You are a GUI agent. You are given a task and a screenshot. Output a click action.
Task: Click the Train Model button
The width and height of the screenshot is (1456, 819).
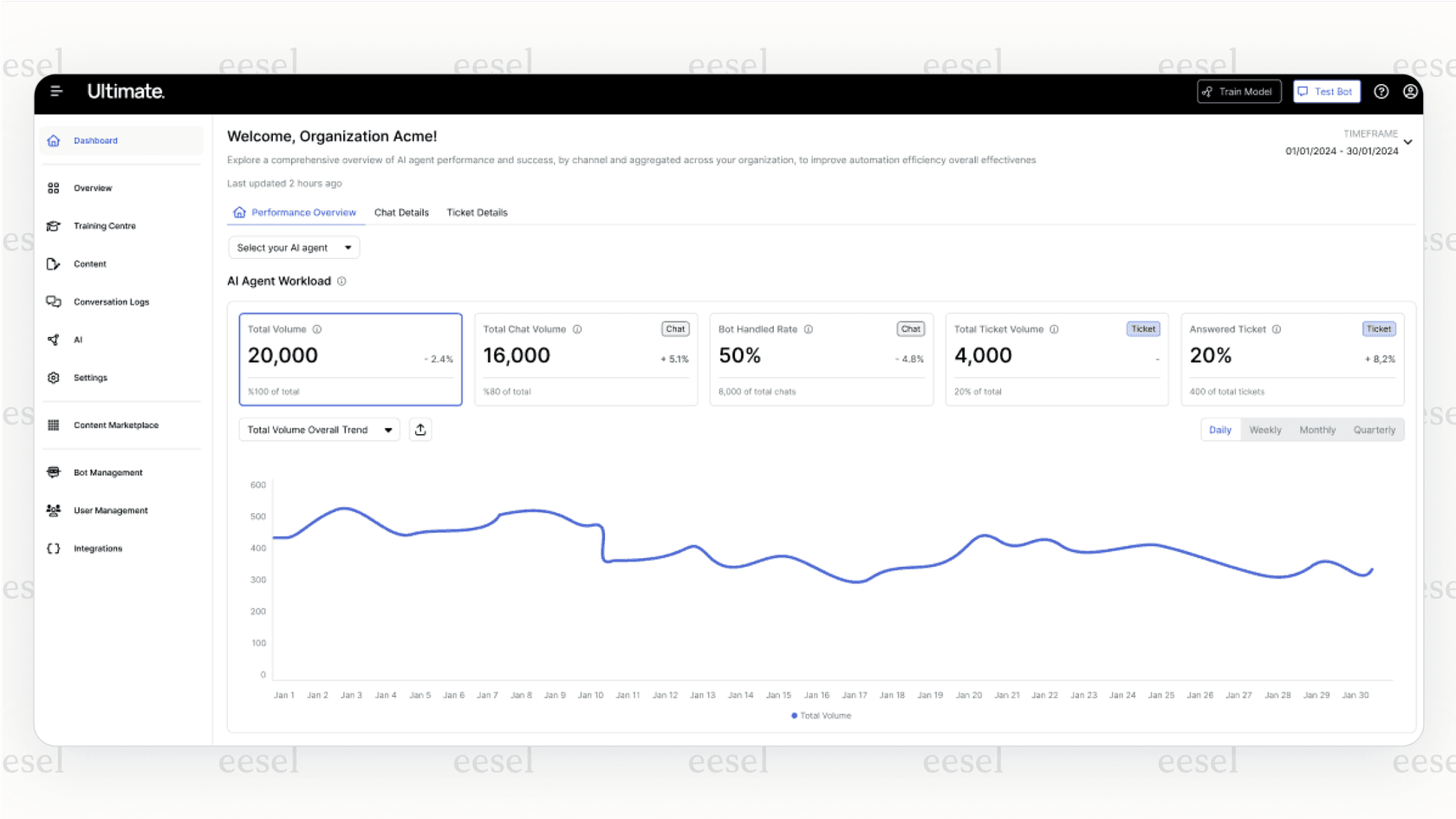click(1238, 91)
